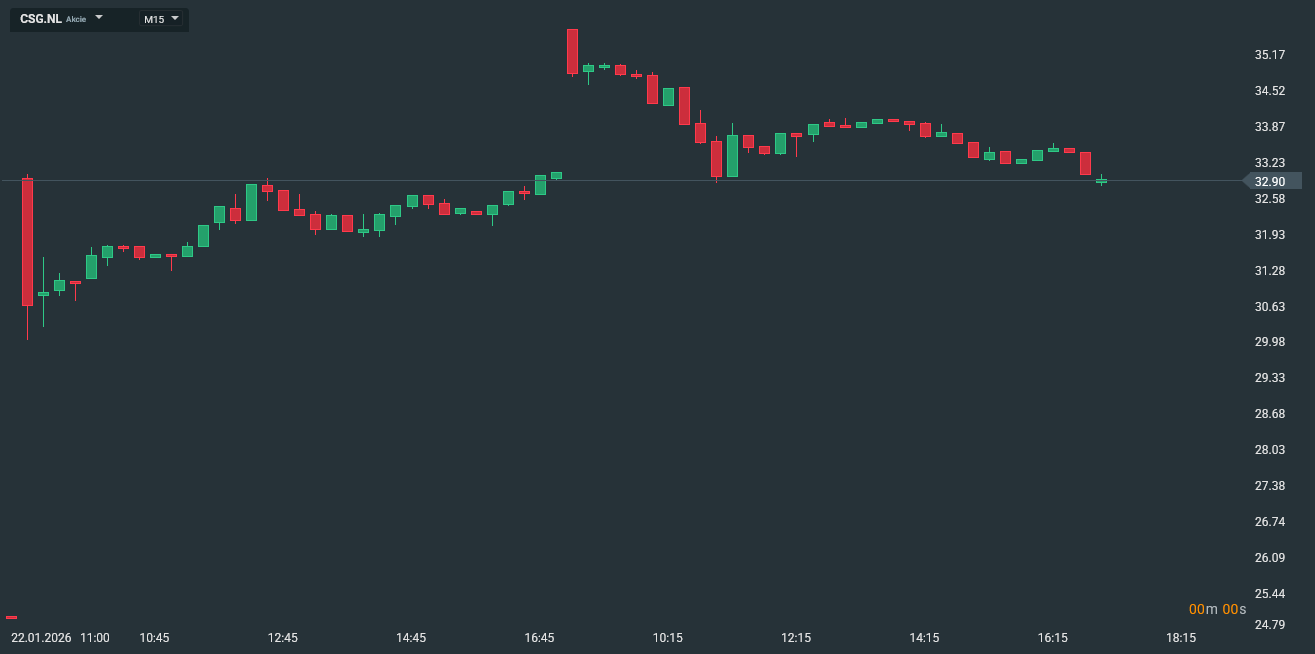Select the 11:00 time axis label
The width and height of the screenshot is (1315, 654).
(x=95, y=637)
